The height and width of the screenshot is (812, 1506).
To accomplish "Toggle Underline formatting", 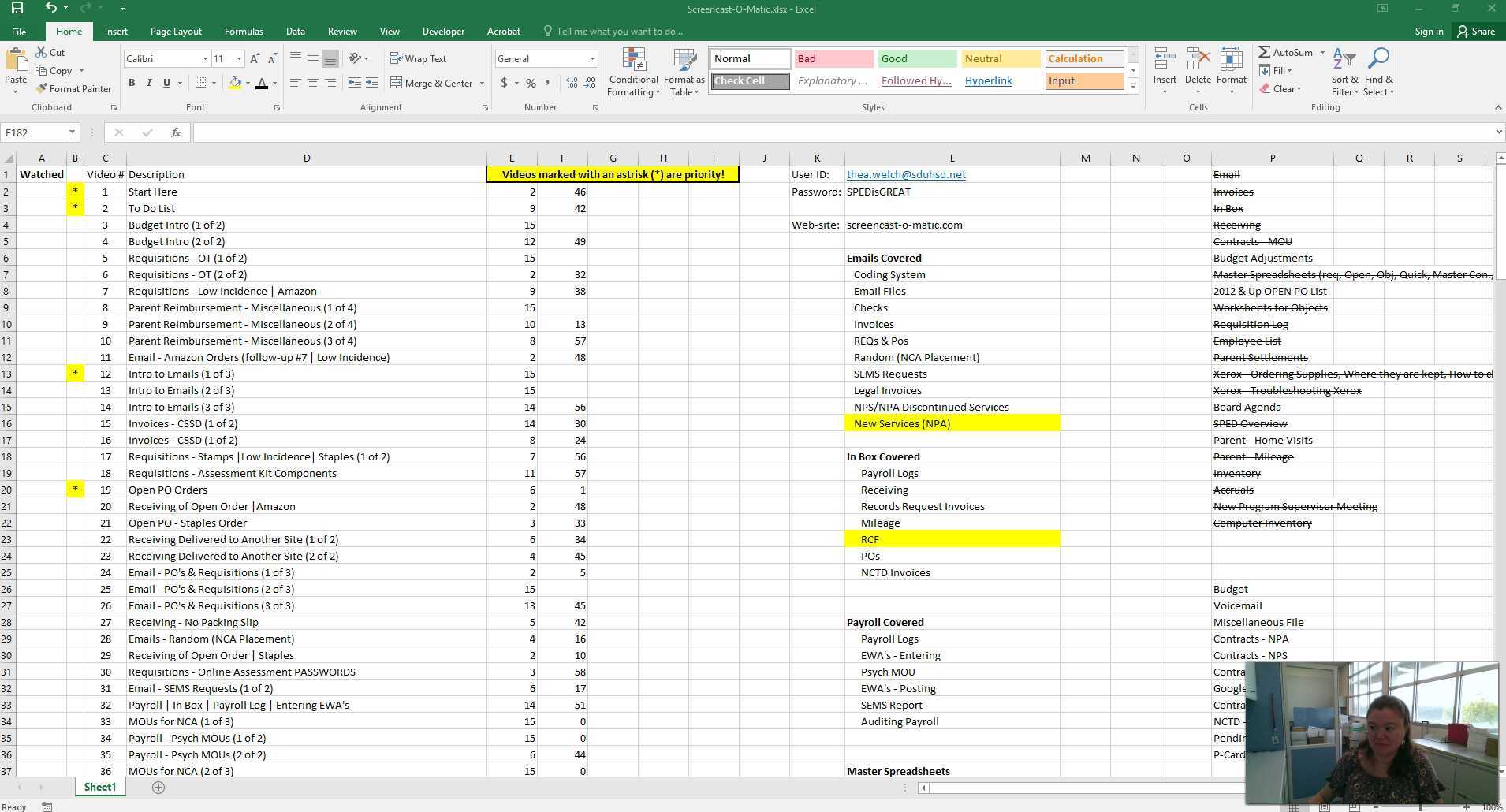I will click(x=165, y=83).
